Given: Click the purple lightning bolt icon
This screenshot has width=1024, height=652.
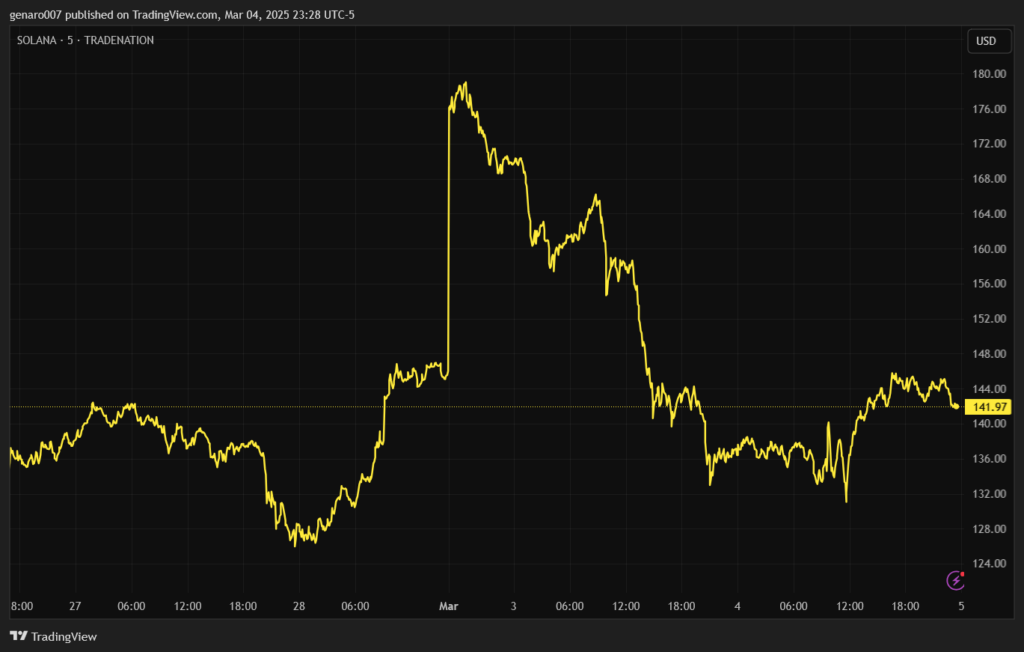Looking at the screenshot, I should [956, 580].
